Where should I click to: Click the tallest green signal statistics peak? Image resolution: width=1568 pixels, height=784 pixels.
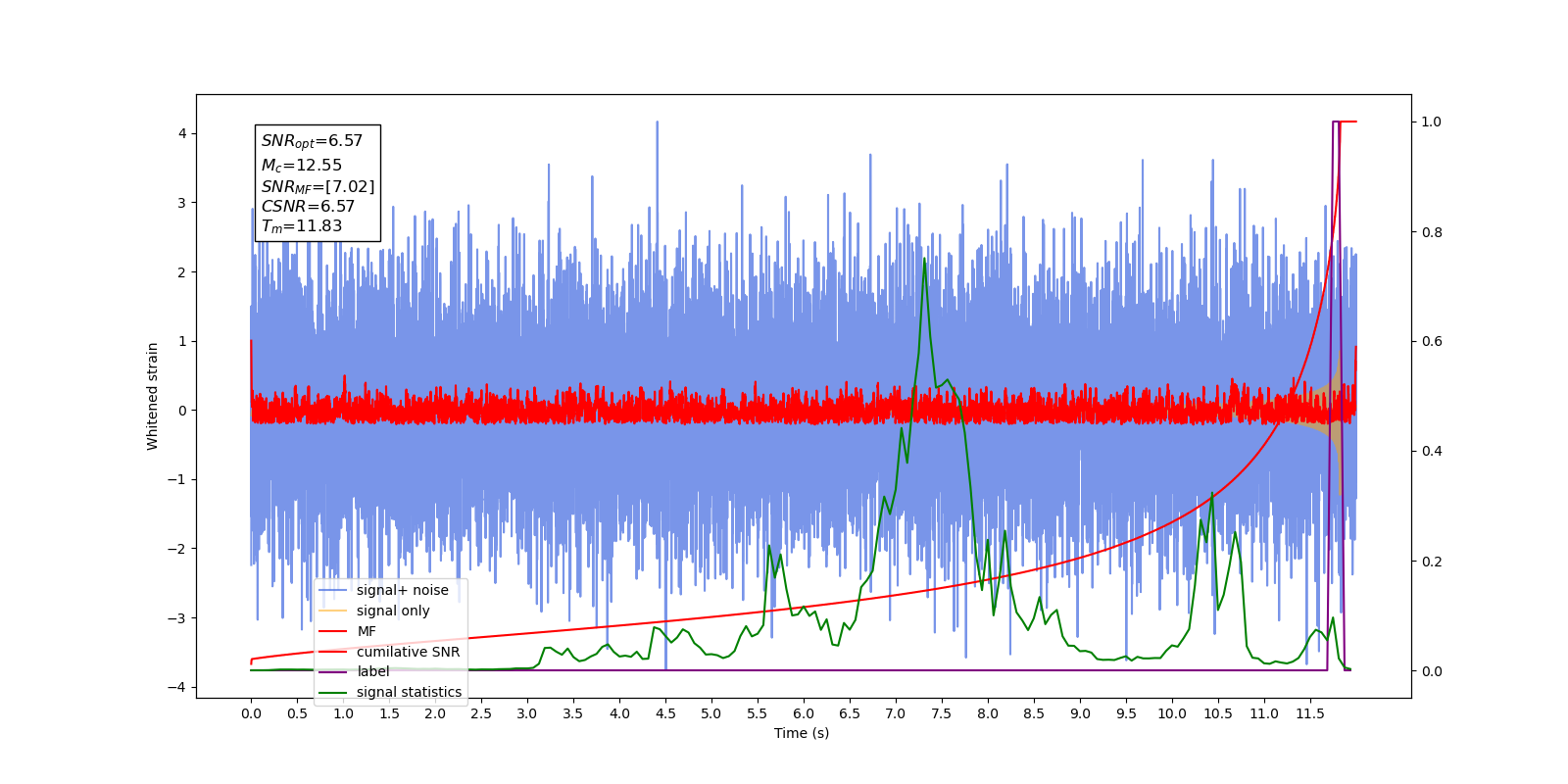click(x=924, y=261)
